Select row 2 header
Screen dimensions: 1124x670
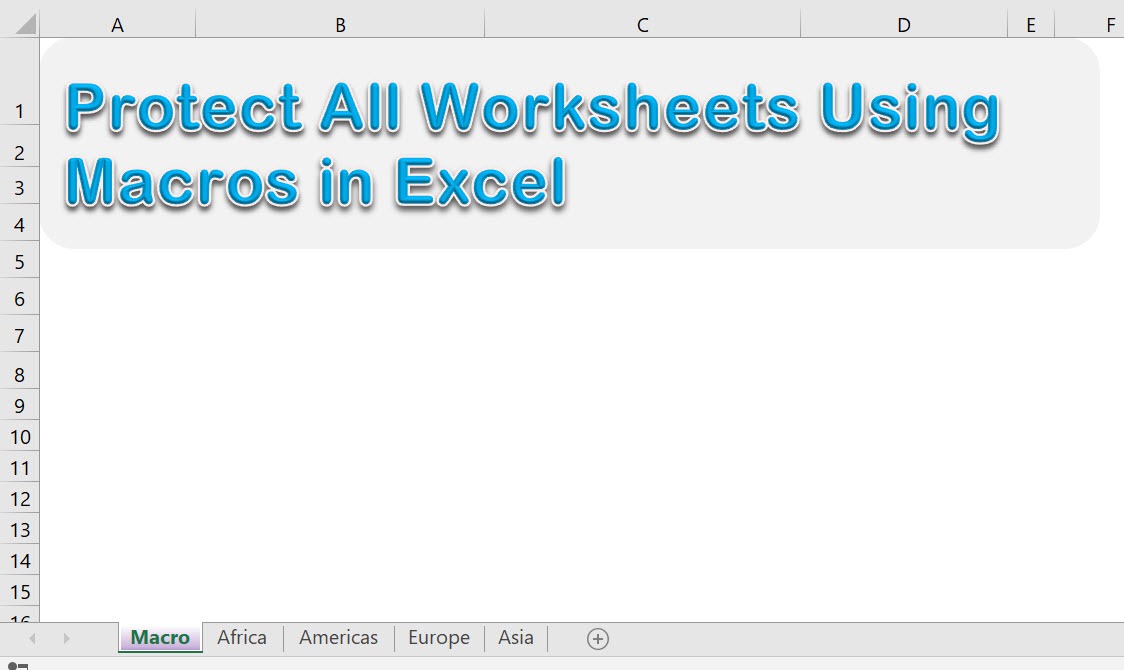click(x=19, y=148)
